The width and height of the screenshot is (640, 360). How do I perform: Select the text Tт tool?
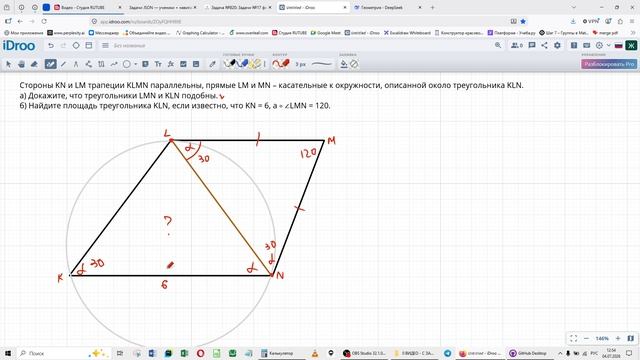(x=158, y=64)
